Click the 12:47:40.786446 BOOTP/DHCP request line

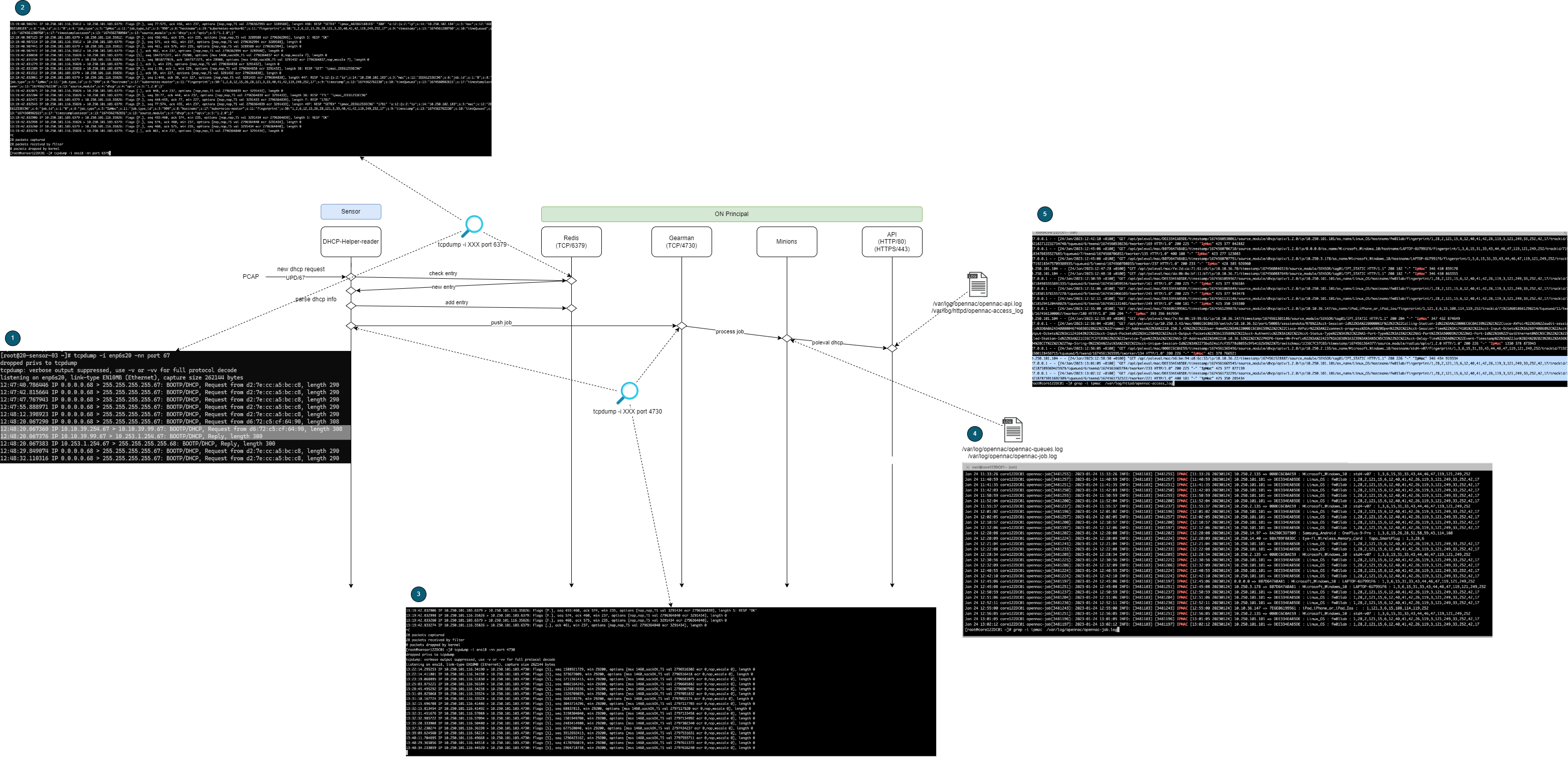pos(170,385)
